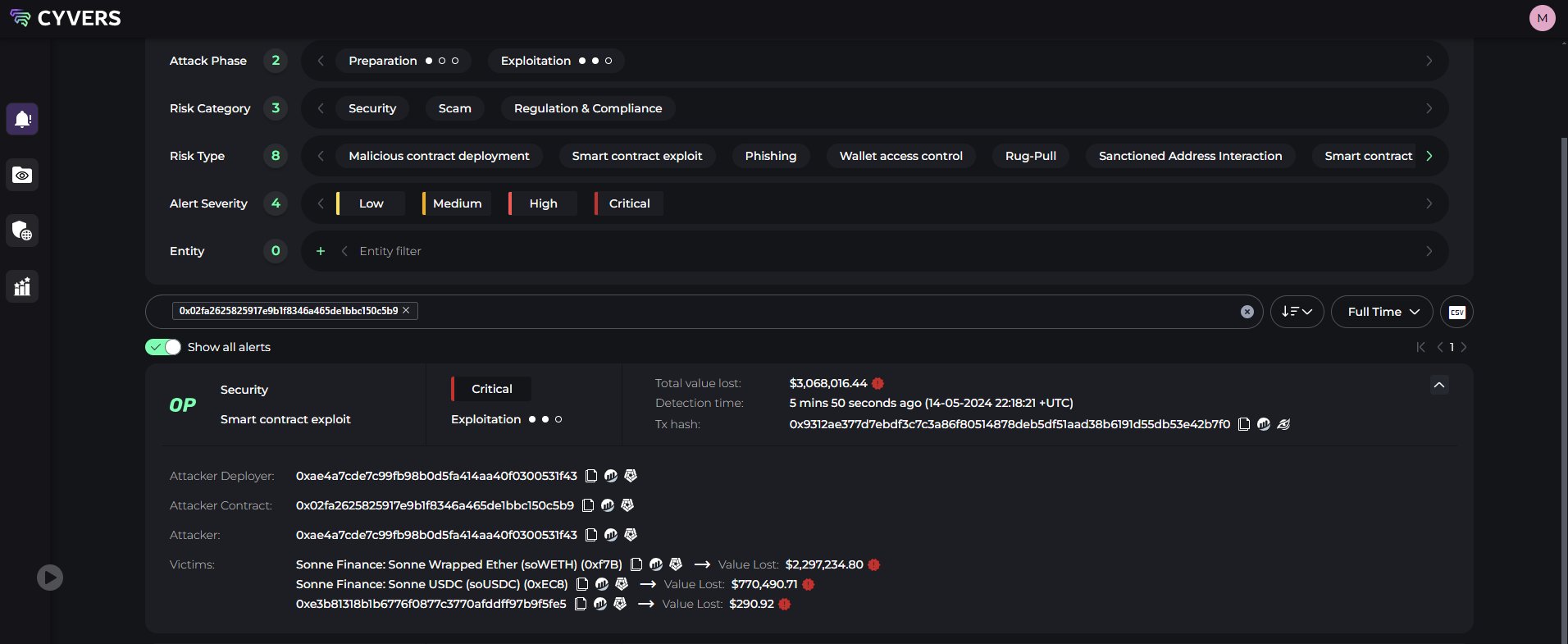
Task: Copy the Attacker Contract address
Action: [x=587, y=505]
